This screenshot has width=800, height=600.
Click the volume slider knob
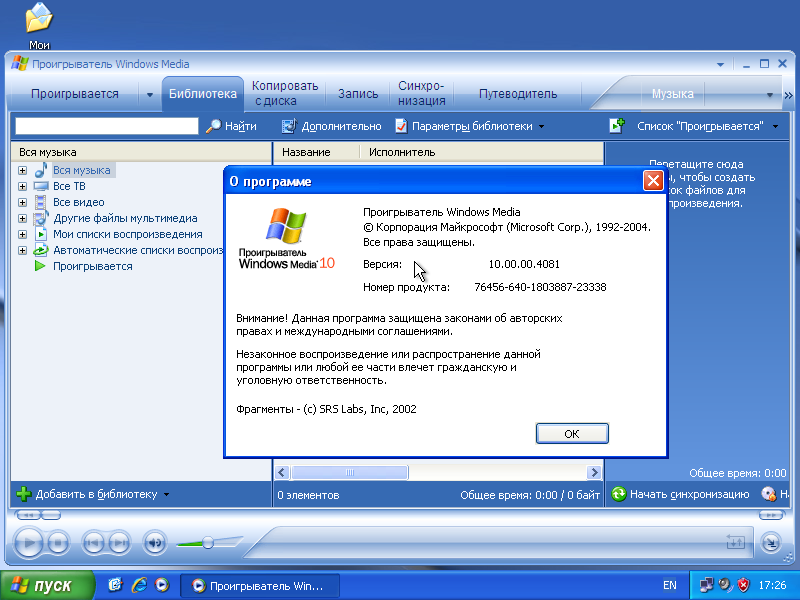click(208, 542)
